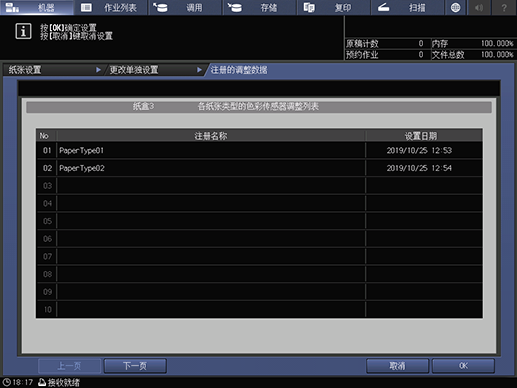This screenshot has height=388, width=517.
Task: Click the date 2019/10/25 12:54
Action: (x=419, y=168)
